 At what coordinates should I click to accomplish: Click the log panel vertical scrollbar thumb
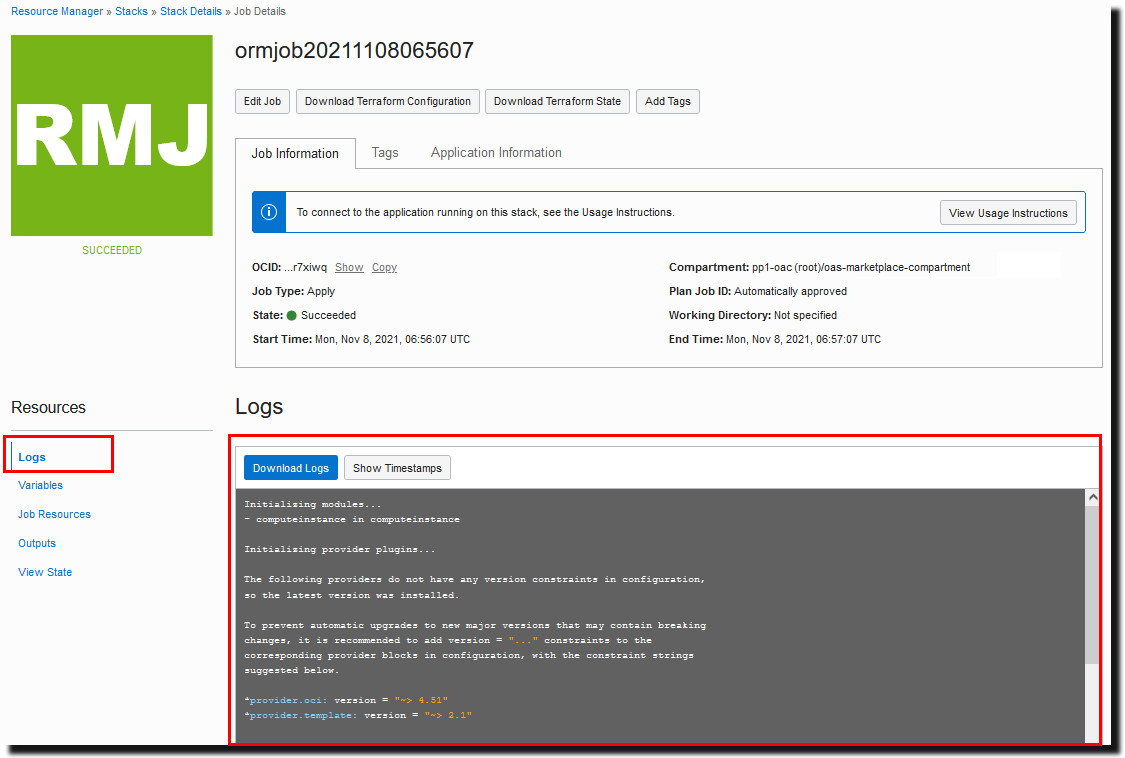pyautogui.click(x=1092, y=583)
